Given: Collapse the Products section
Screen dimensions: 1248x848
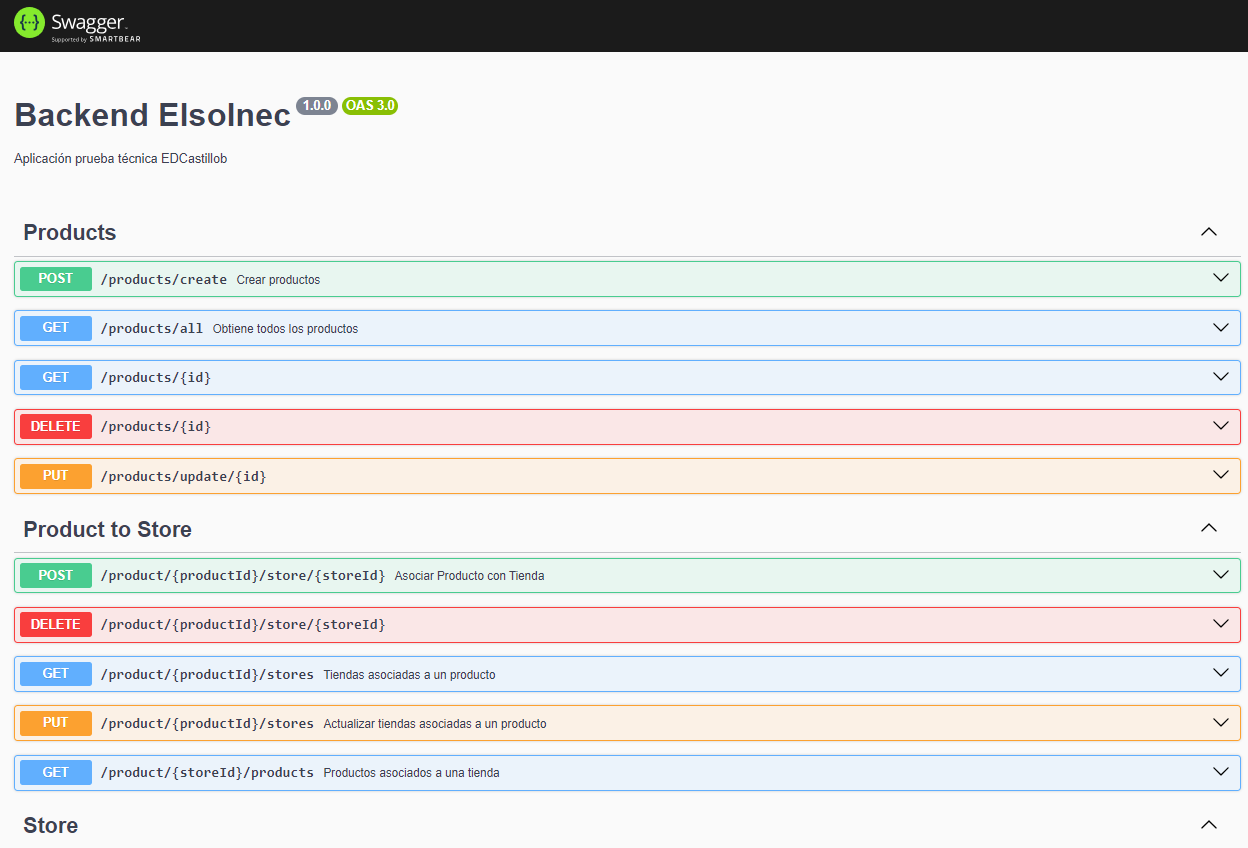Looking at the screenshot, I should [1208, 231].
